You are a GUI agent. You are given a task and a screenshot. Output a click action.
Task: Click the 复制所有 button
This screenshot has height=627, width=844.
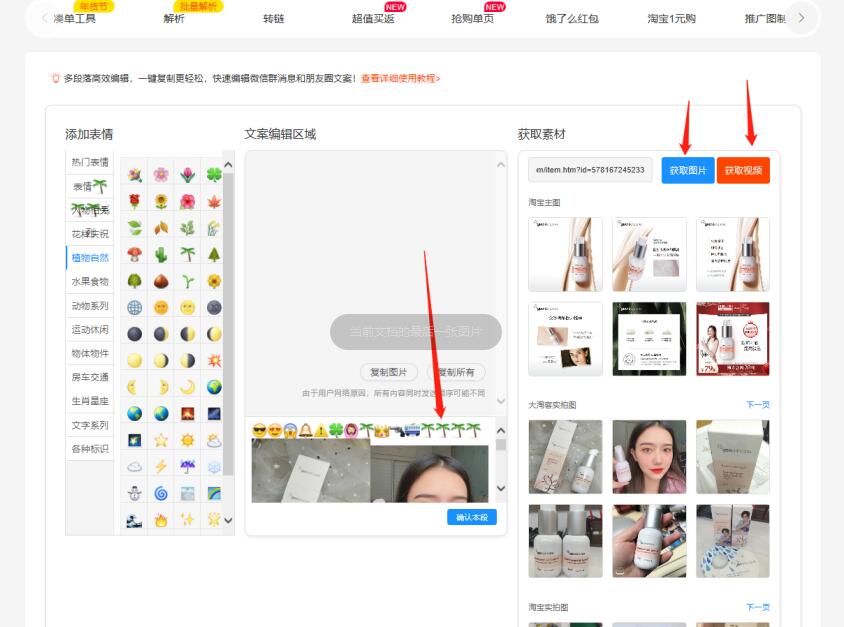456,372
